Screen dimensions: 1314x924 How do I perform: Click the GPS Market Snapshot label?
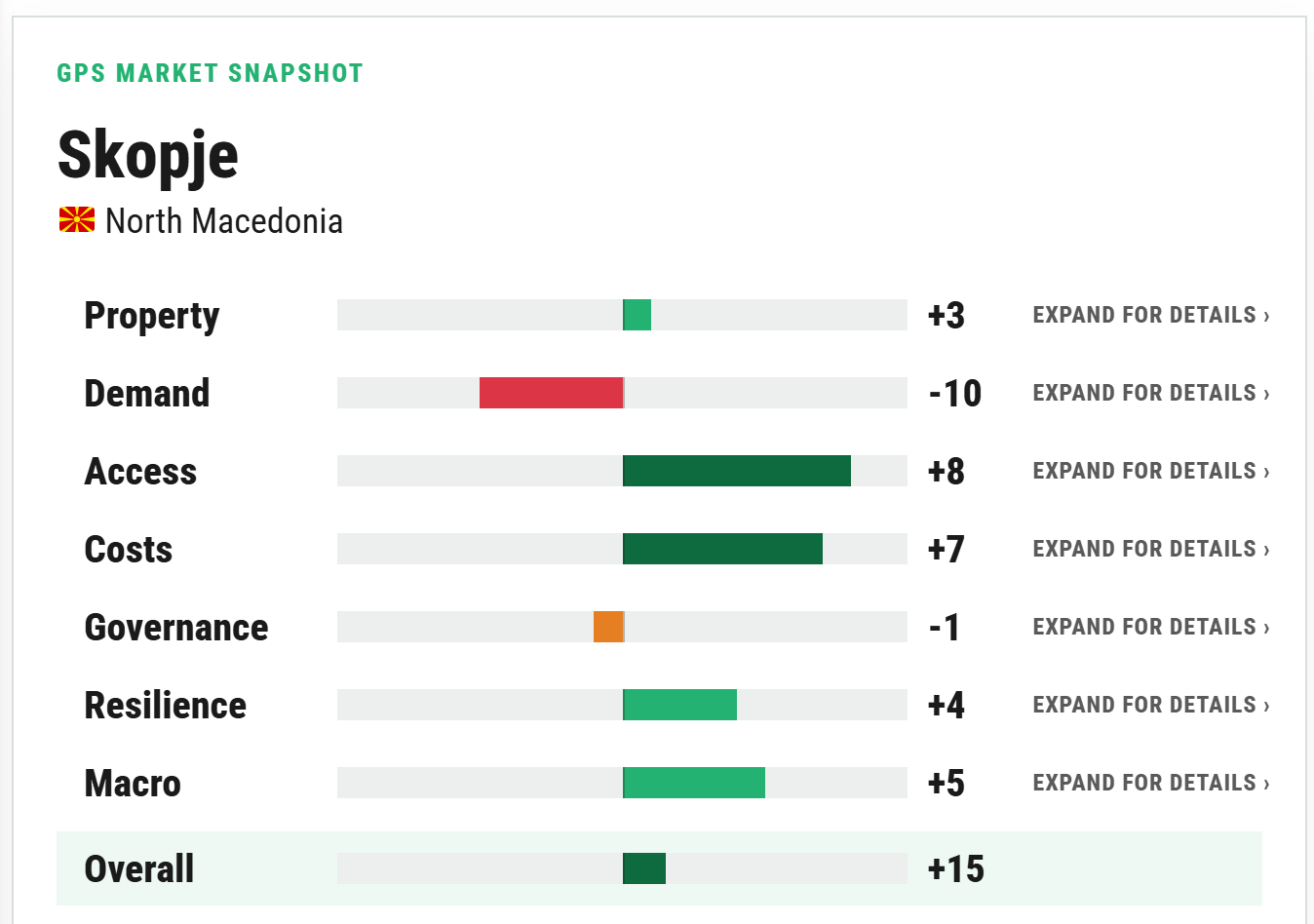tap(210, 73)
